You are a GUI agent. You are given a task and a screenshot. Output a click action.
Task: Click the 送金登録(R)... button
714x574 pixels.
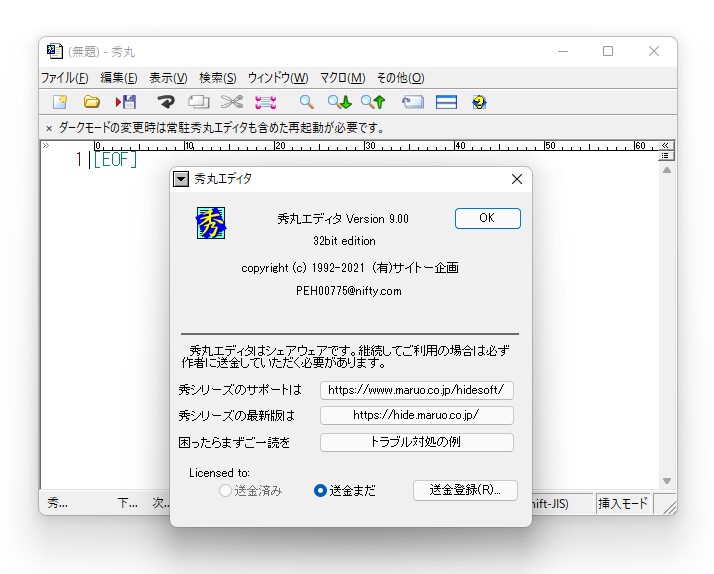coord(465,490)
